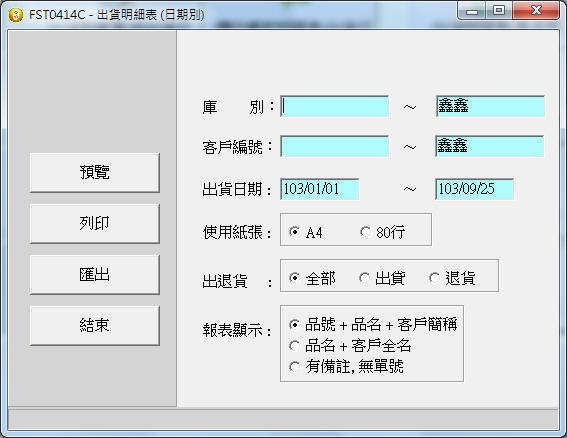Click the end date field 103/09/25
567x438 pixels.
pyautogui.click(x=474, y=189)
